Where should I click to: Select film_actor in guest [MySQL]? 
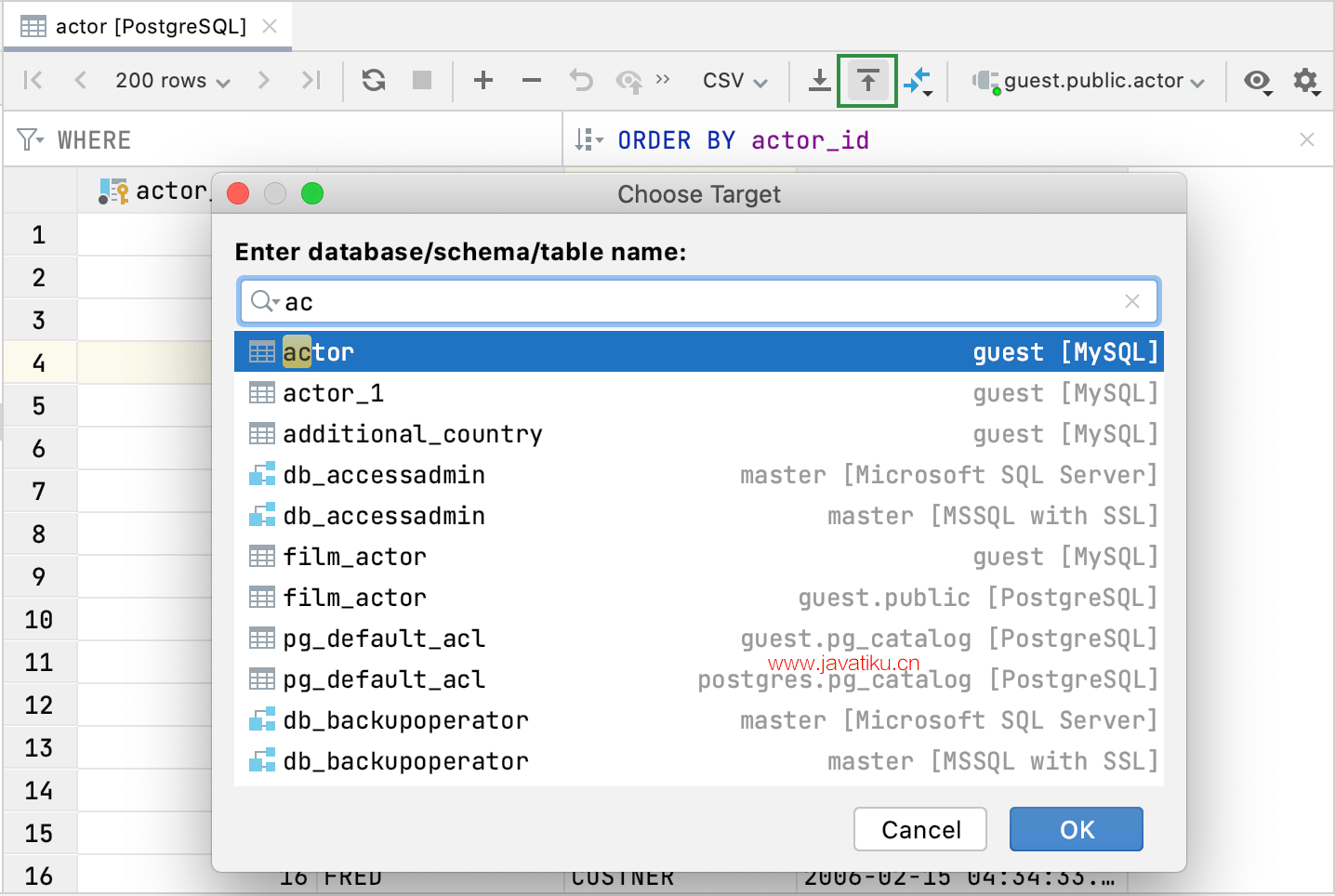698,557
